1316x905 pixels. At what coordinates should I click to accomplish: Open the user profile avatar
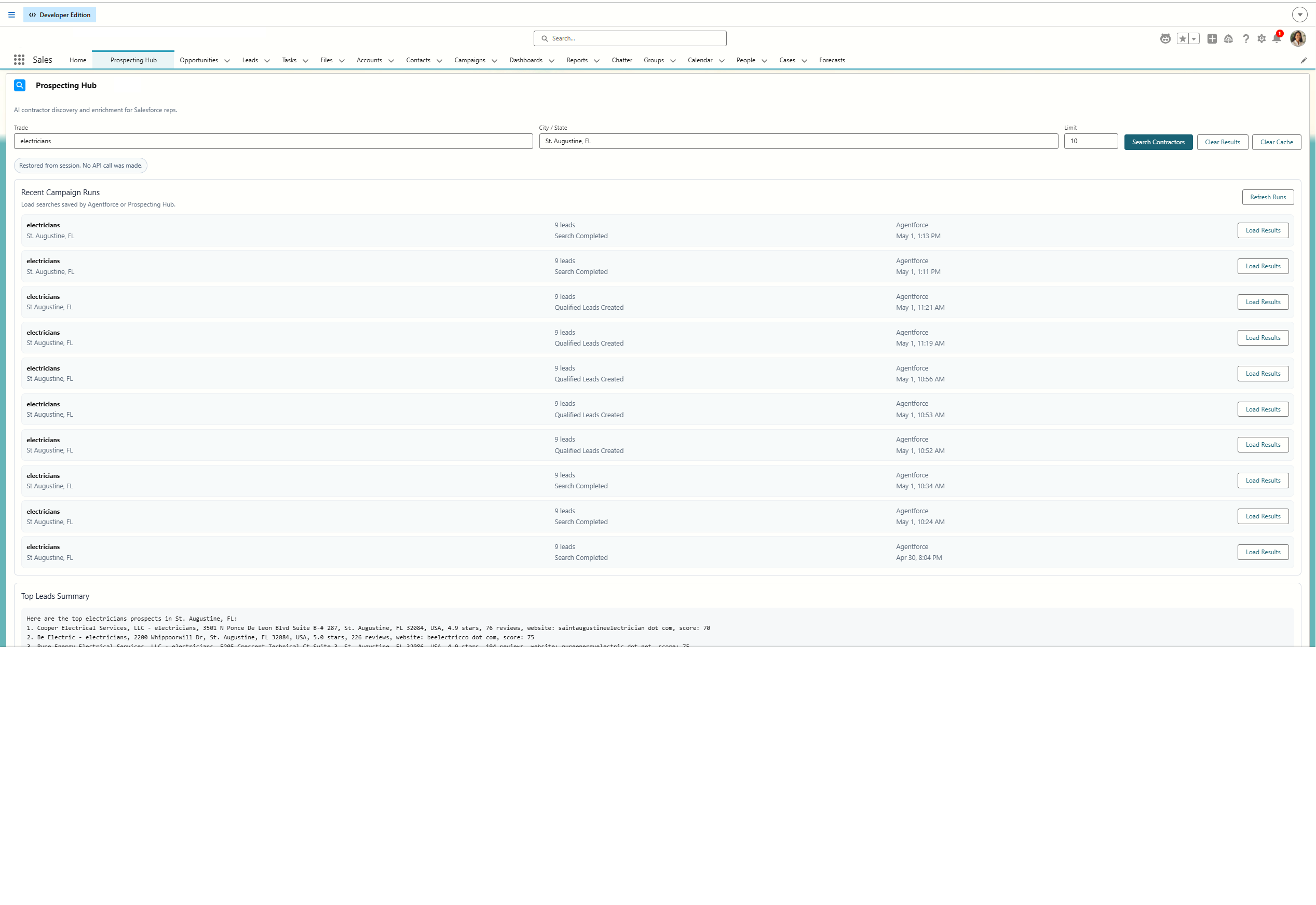click(1298, 38)
